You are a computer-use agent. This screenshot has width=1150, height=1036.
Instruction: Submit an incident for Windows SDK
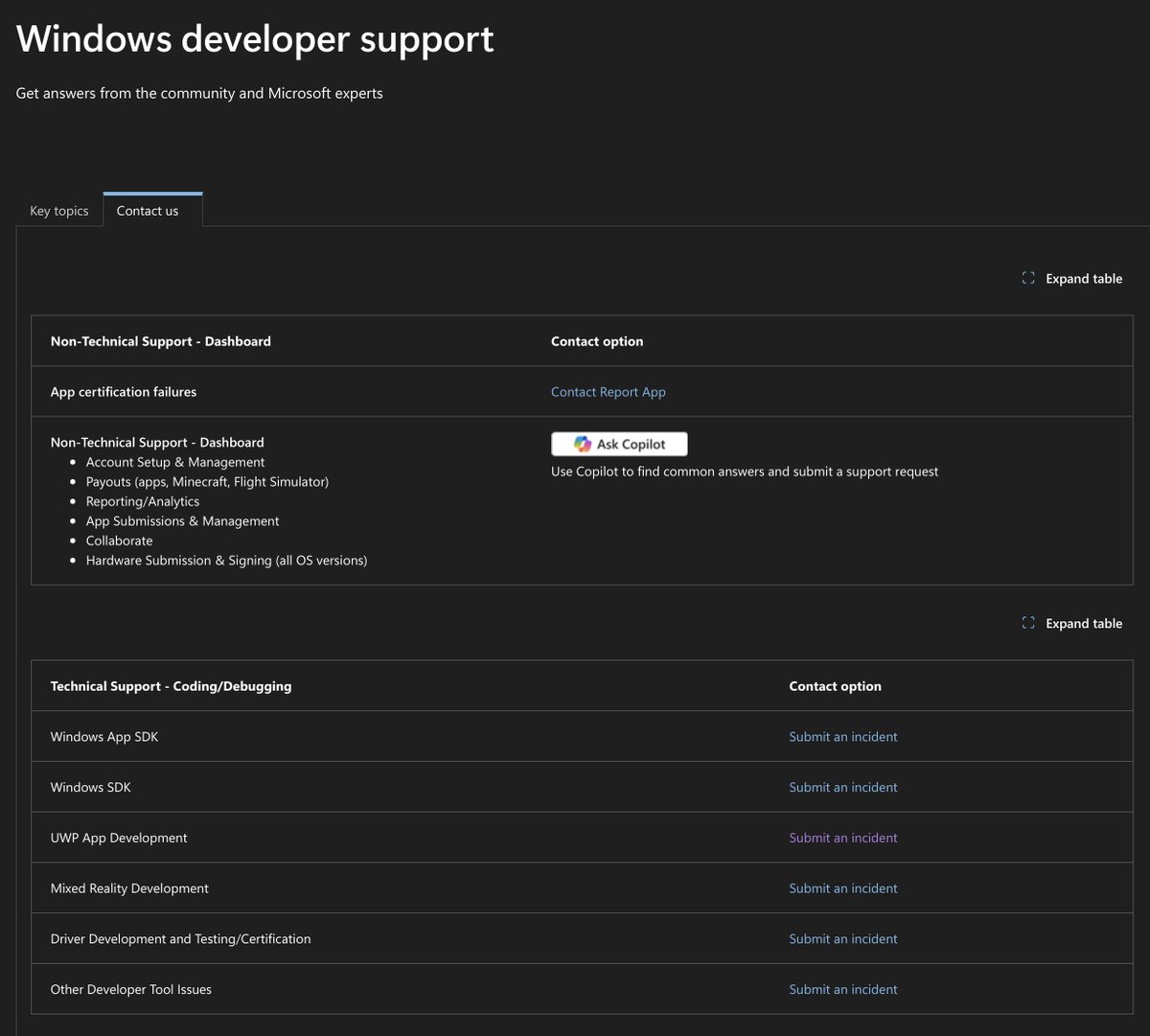pyautogui.click(x=843, y=788)
